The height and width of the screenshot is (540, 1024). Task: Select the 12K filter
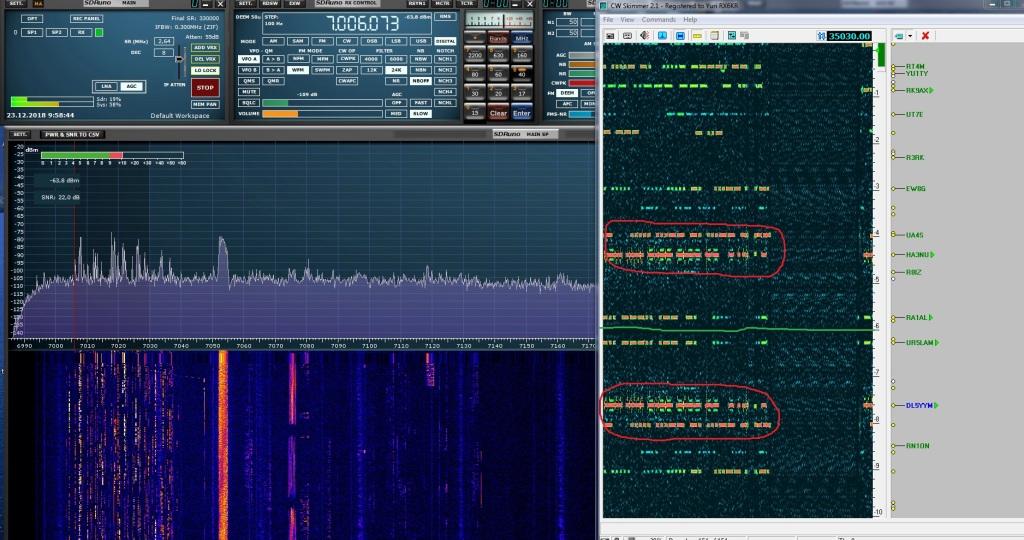click(x=371, y=70)
